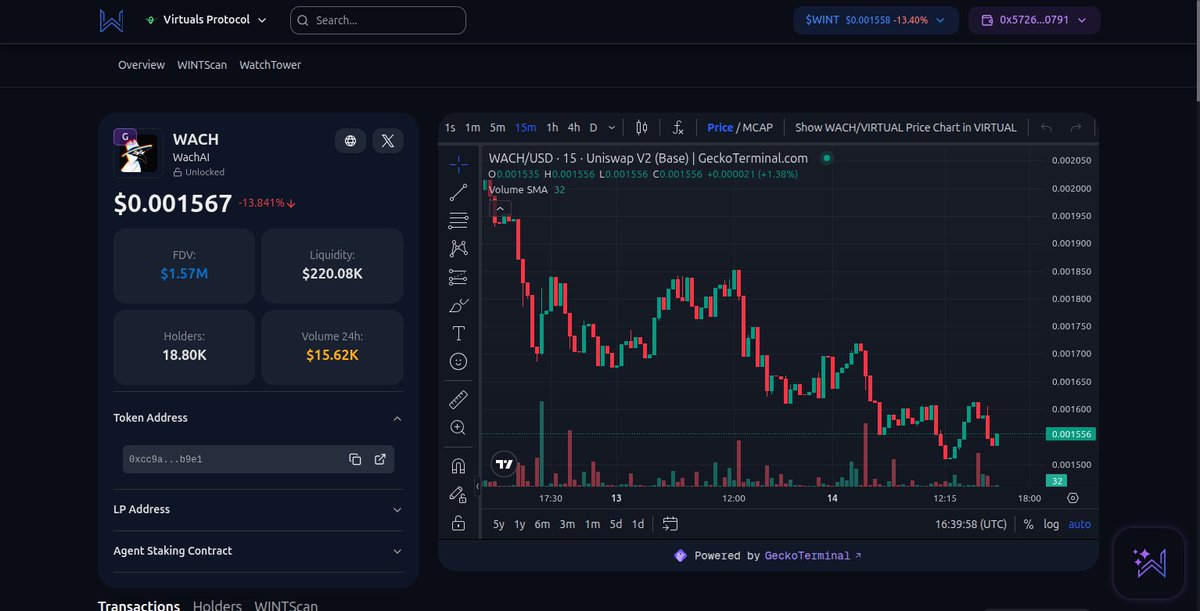Click the 16:39:58 (UTC) timezone selector
The width and height of the screenshot is (1200, 611).
[x=971, y=524]
